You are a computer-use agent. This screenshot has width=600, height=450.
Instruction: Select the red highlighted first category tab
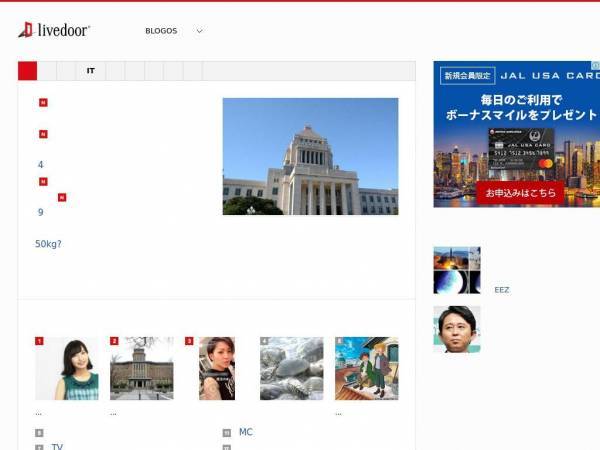click(x=28, y=71)
